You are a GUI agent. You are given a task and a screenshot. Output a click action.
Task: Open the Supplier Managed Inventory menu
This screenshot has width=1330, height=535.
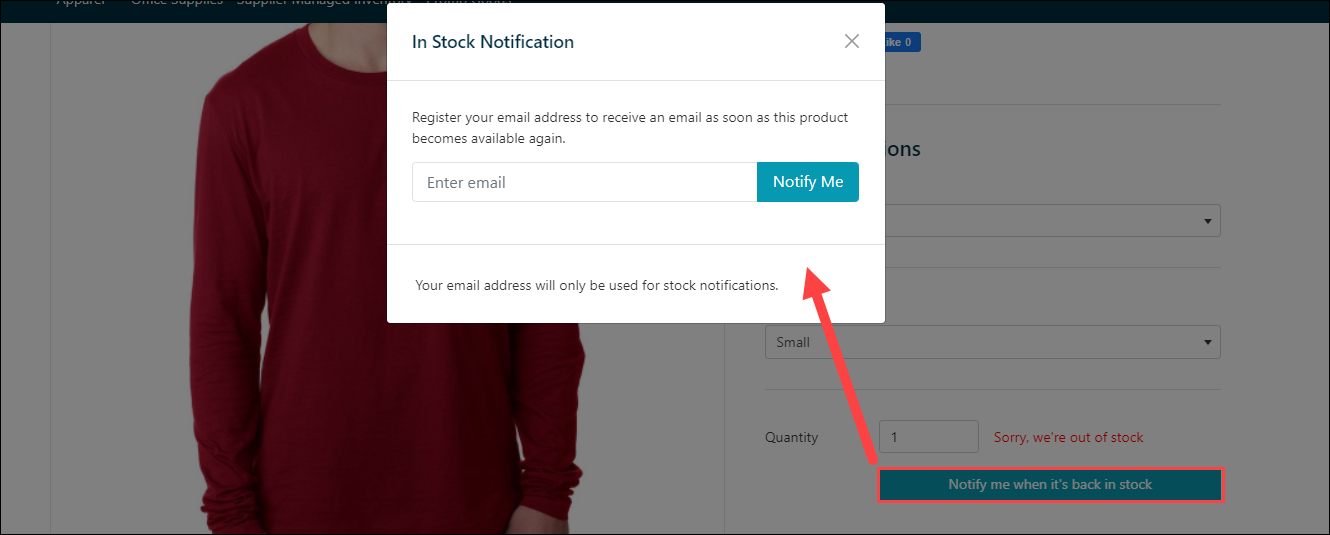(x=323, y=3)
